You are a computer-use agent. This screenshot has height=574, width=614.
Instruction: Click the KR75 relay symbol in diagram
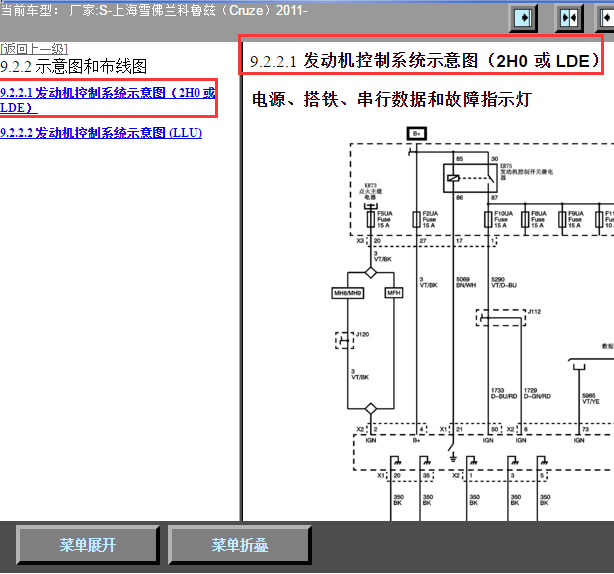point(470,178)
